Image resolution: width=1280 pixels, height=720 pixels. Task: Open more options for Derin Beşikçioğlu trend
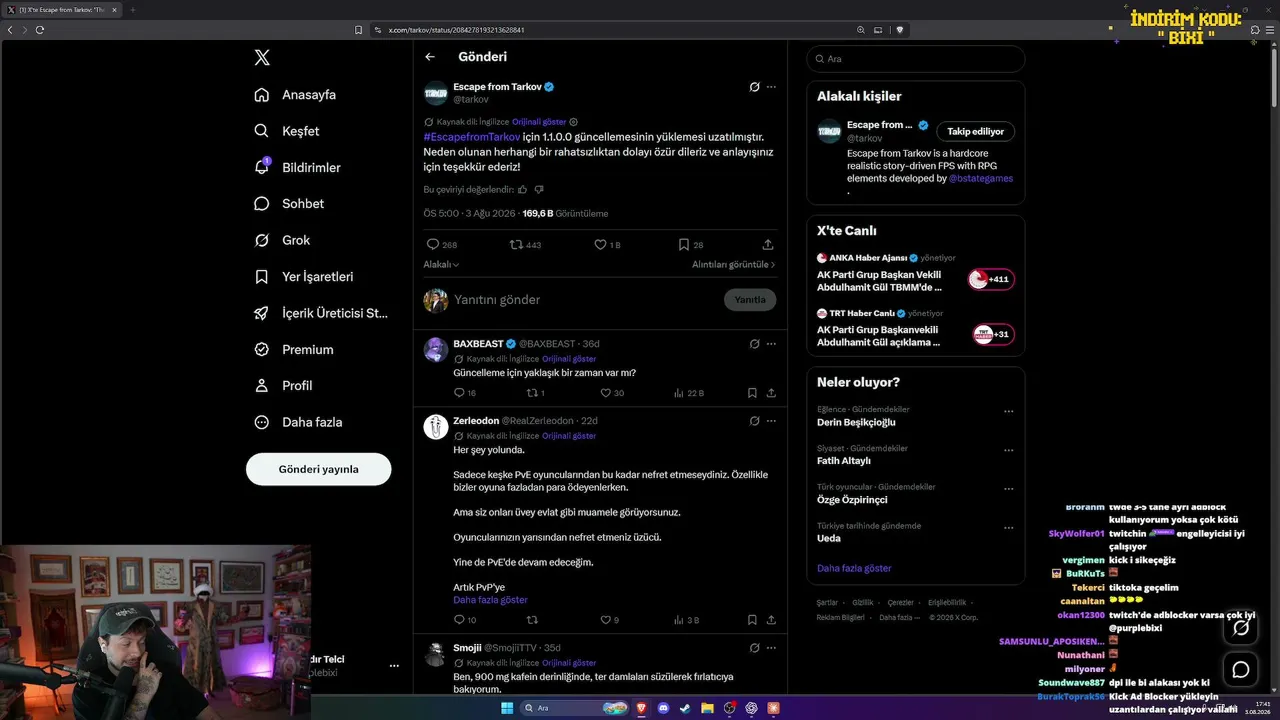[1008, 411]
